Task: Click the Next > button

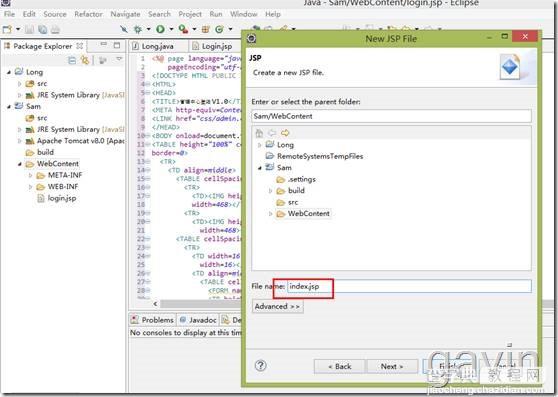Action: point(392,366)
